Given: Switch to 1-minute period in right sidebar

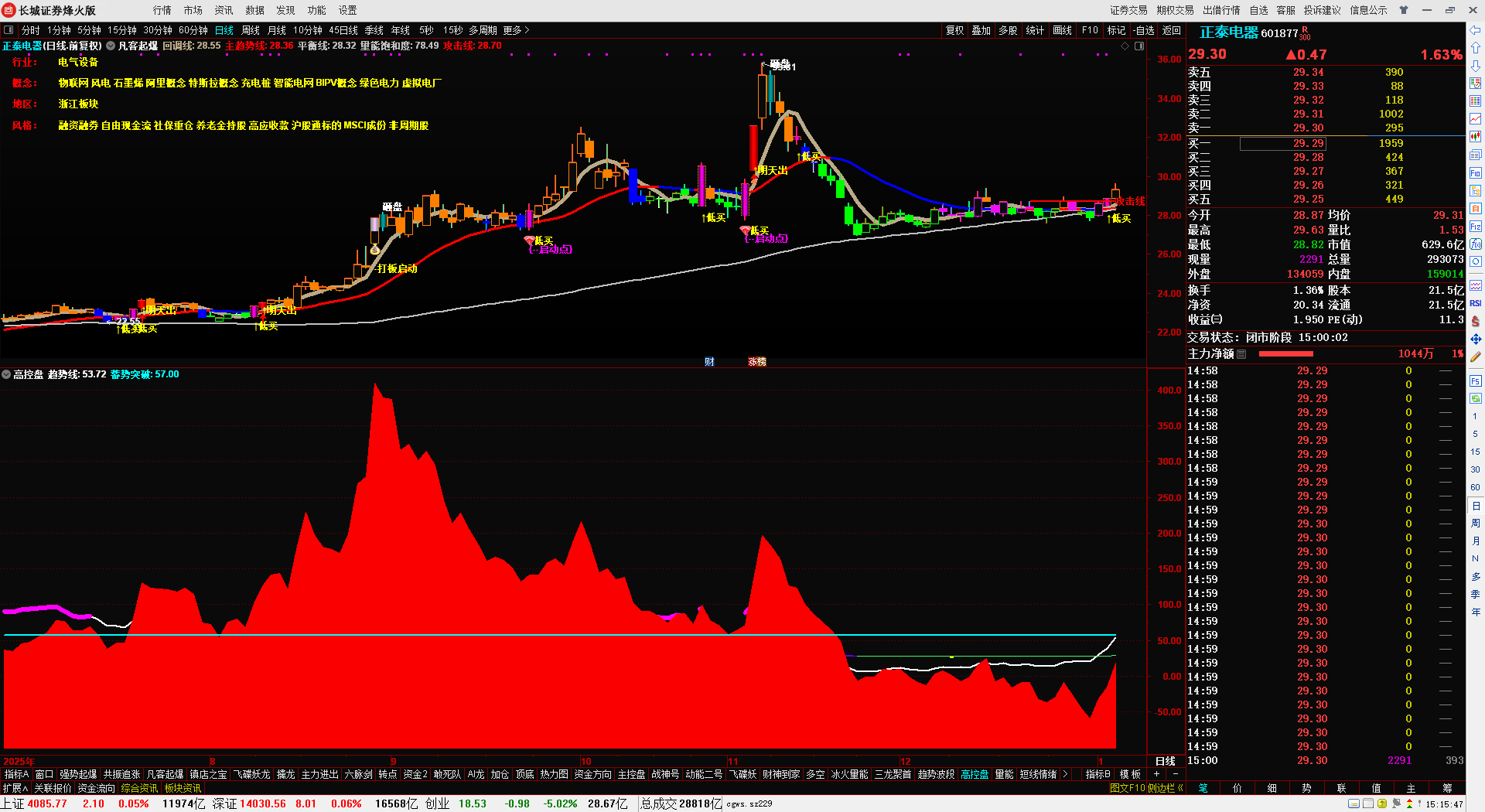Looking at the screenshot, I should tap(1476, 416).
